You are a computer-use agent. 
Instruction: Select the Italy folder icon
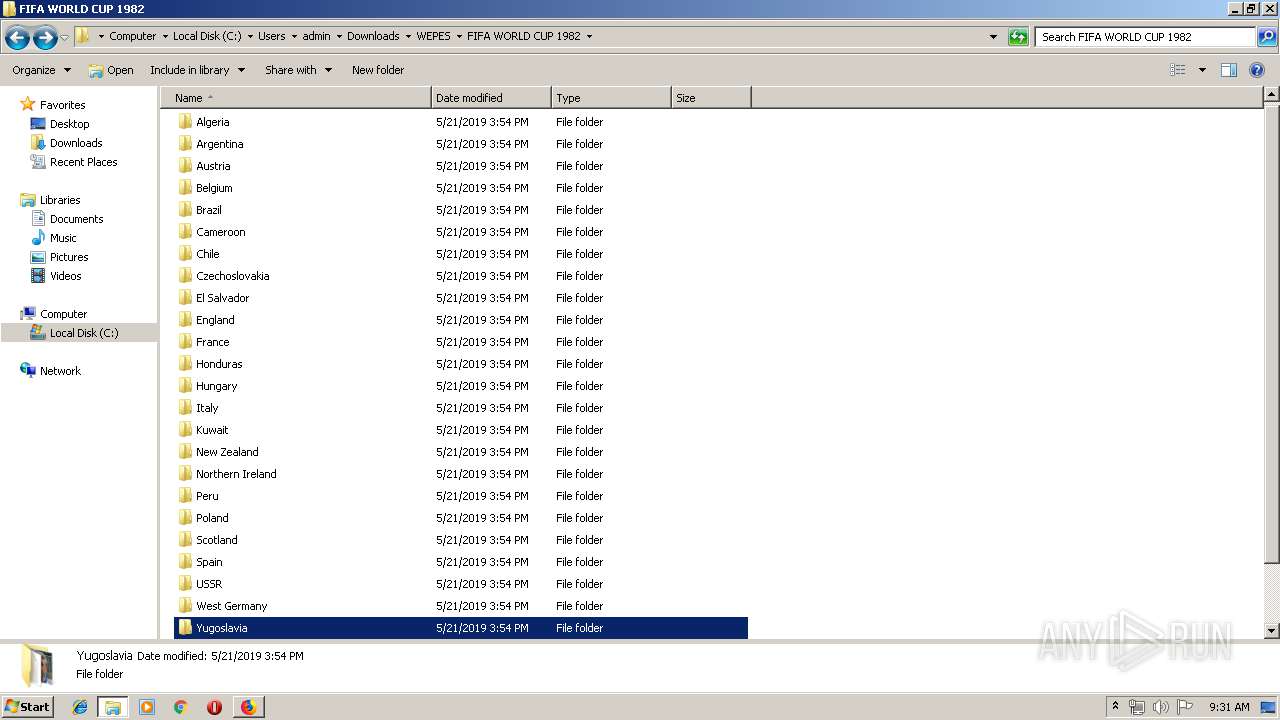(185, 407)
